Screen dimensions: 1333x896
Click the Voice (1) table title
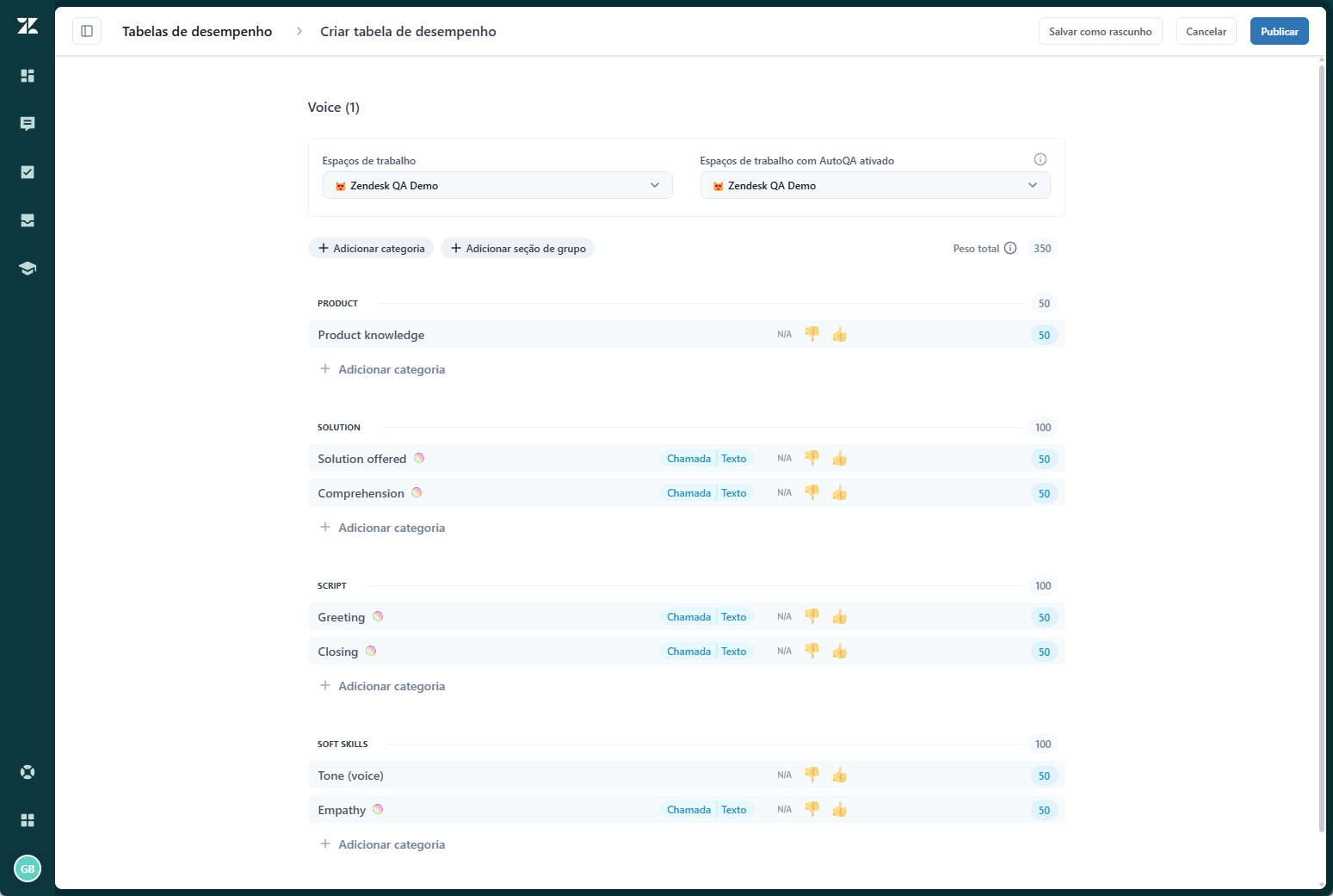pyautogui.click(x=334, y=108)
